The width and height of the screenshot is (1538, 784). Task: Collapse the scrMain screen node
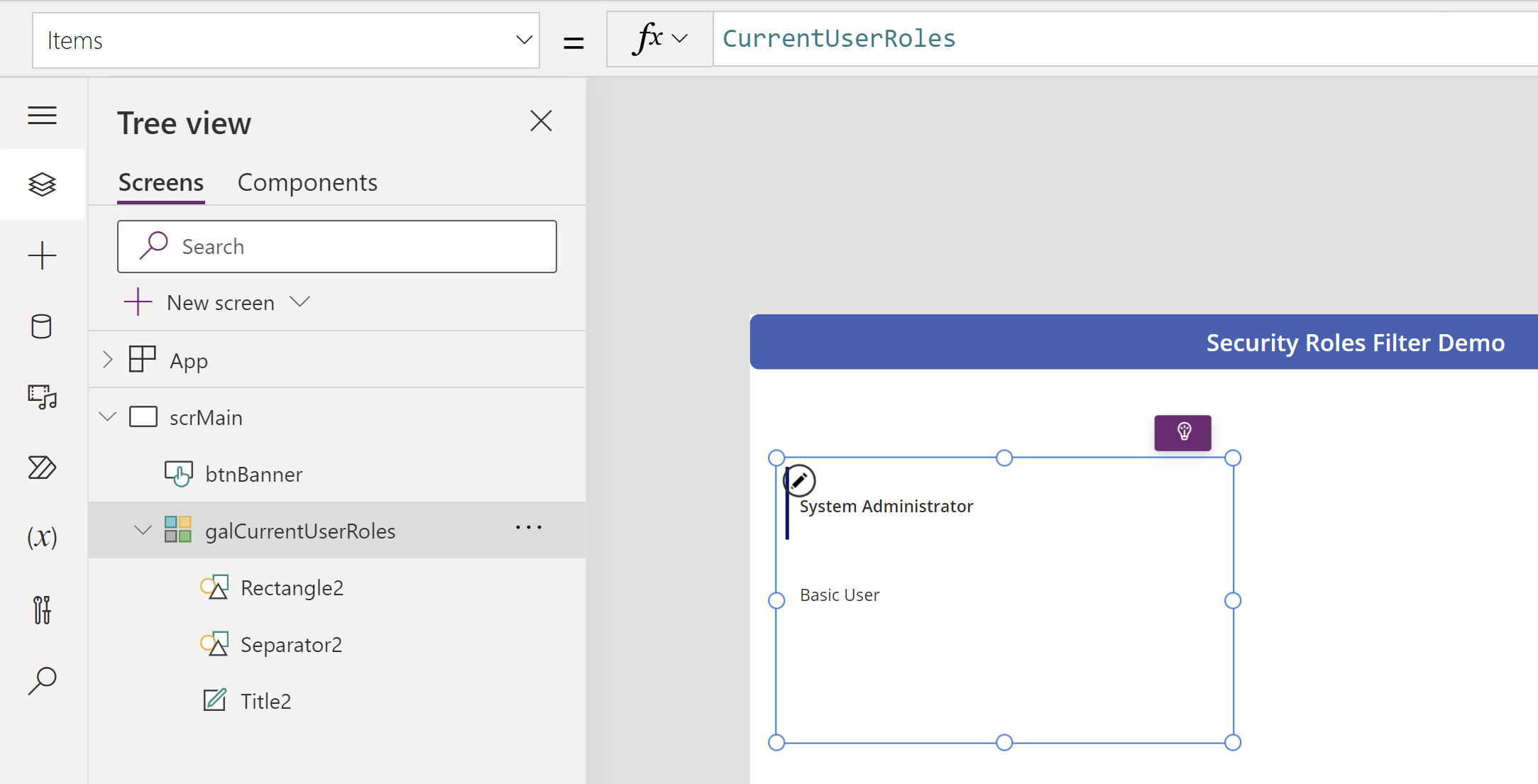[108, 416]
